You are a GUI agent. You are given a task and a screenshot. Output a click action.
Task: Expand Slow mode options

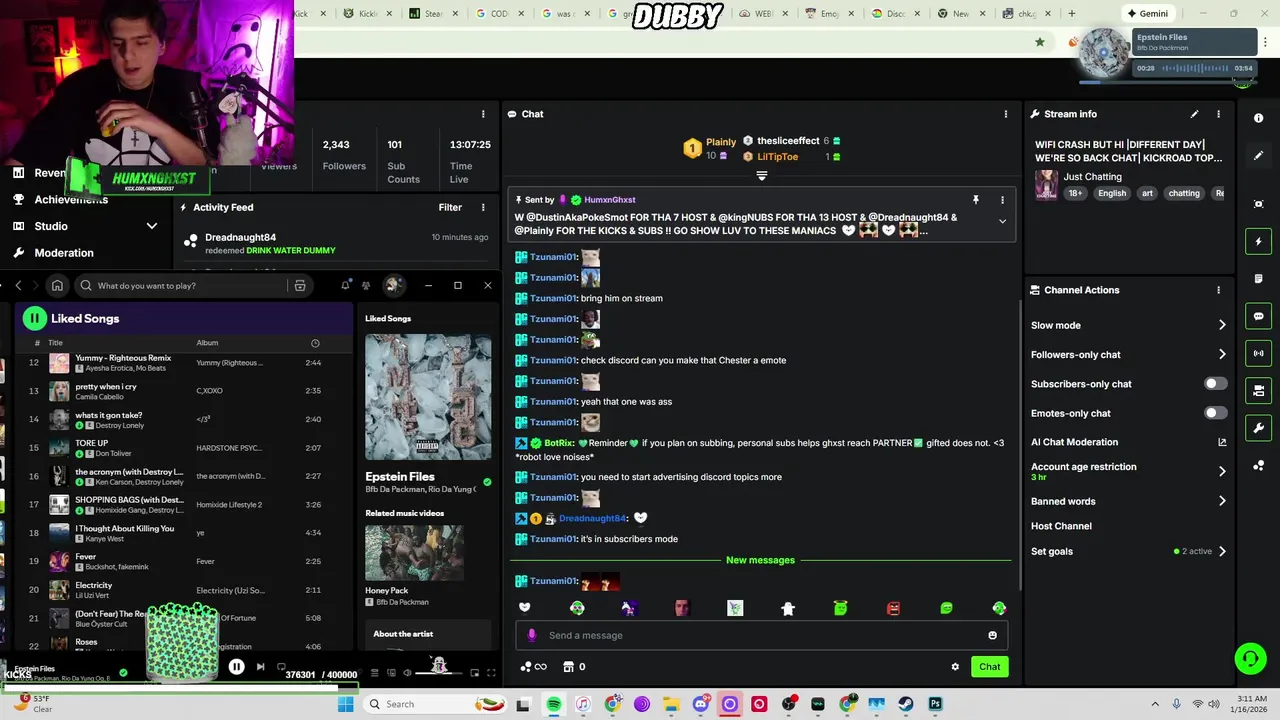[1222, 325]
